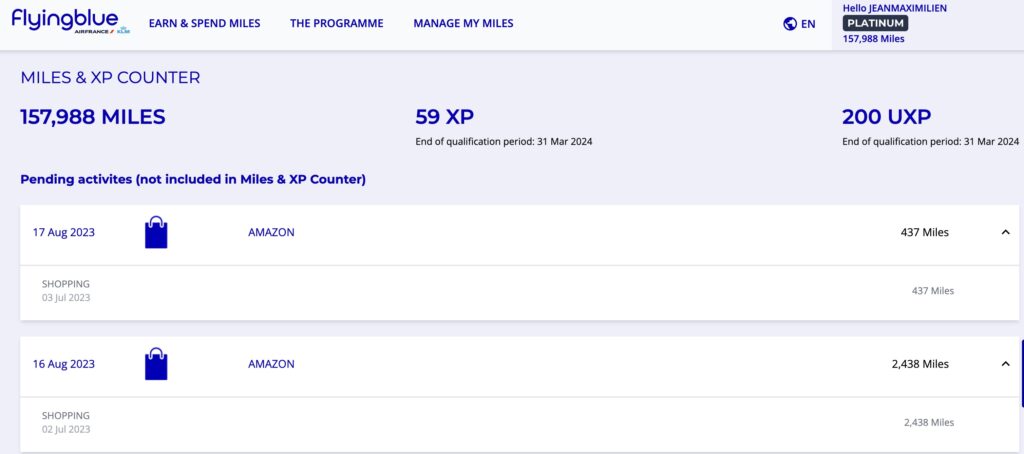Open the Manage My Miles menu

(x=463, y=23)
